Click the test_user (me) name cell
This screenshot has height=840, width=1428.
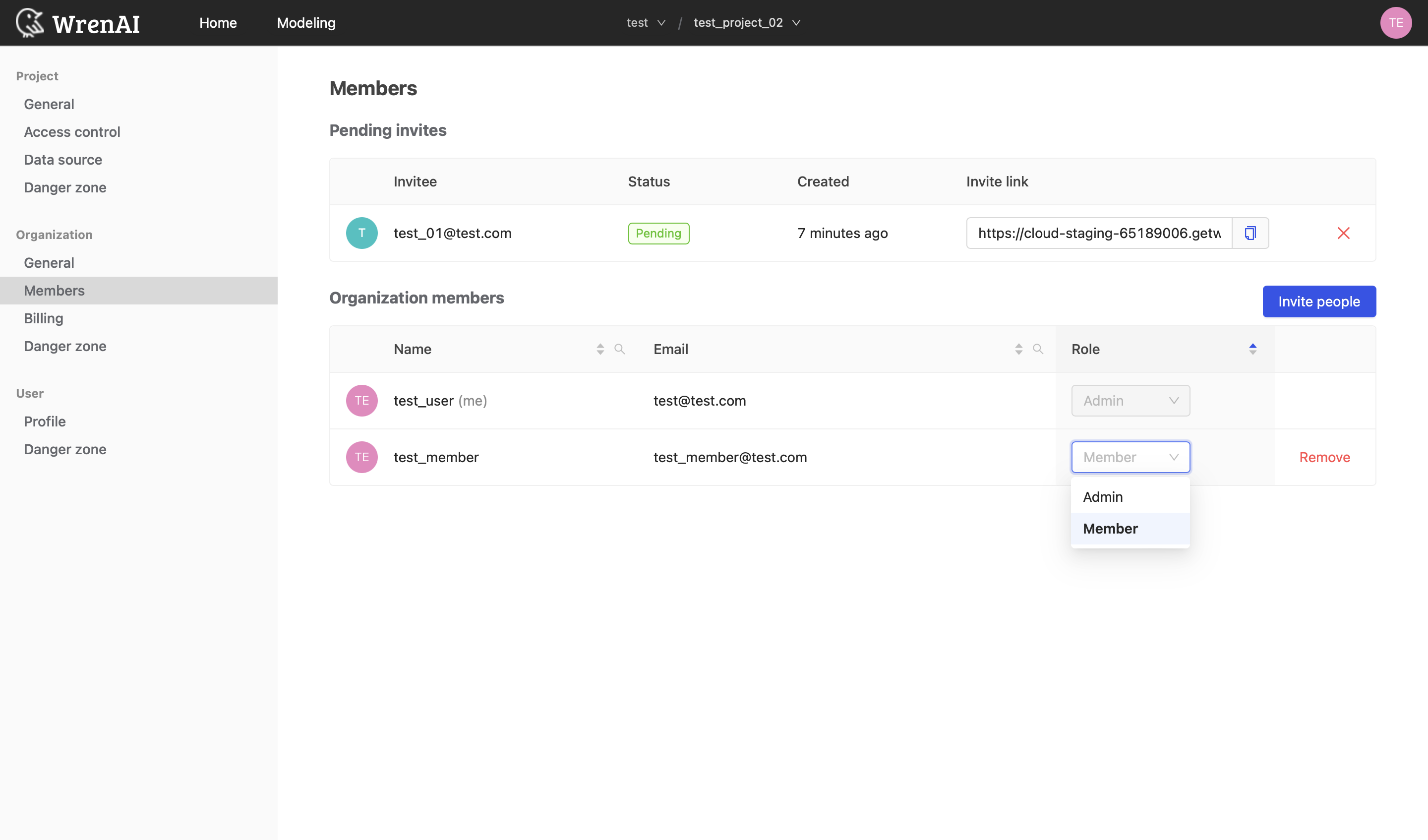tap(440, 401)
